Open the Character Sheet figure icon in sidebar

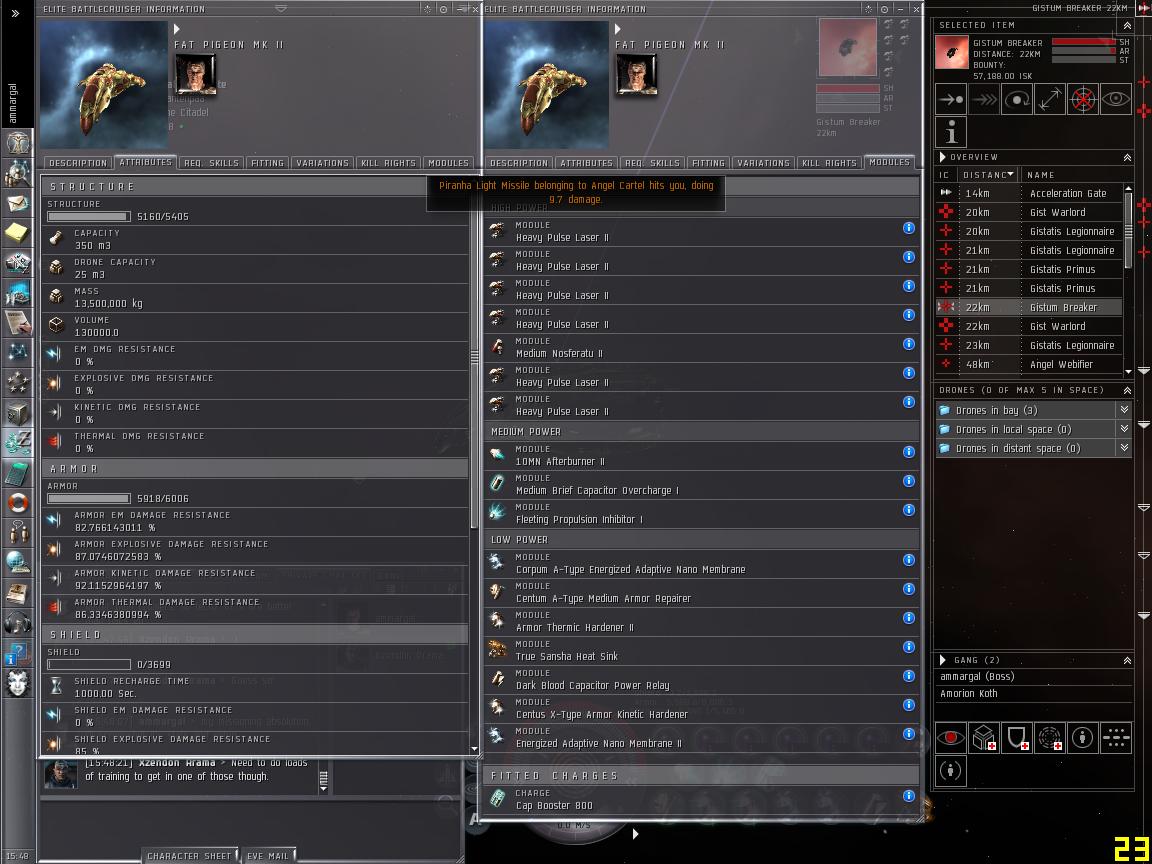click(x=17, y=143)
